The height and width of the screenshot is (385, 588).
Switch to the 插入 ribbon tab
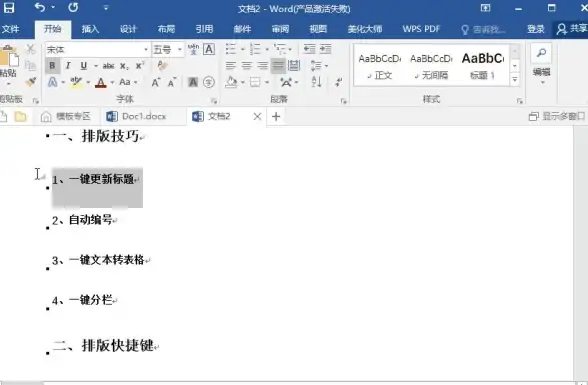90,29
